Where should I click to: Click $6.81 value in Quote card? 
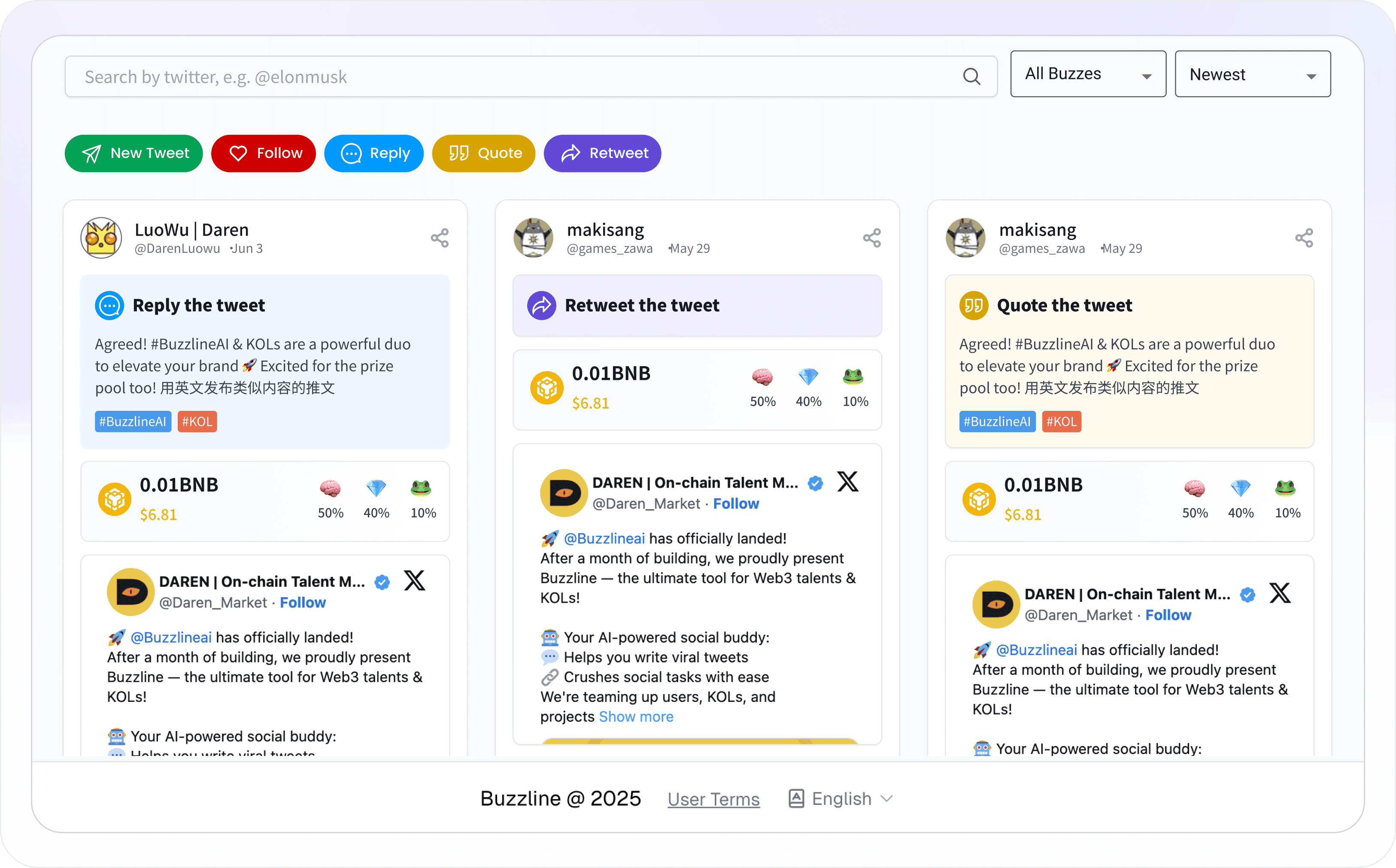1023,515
